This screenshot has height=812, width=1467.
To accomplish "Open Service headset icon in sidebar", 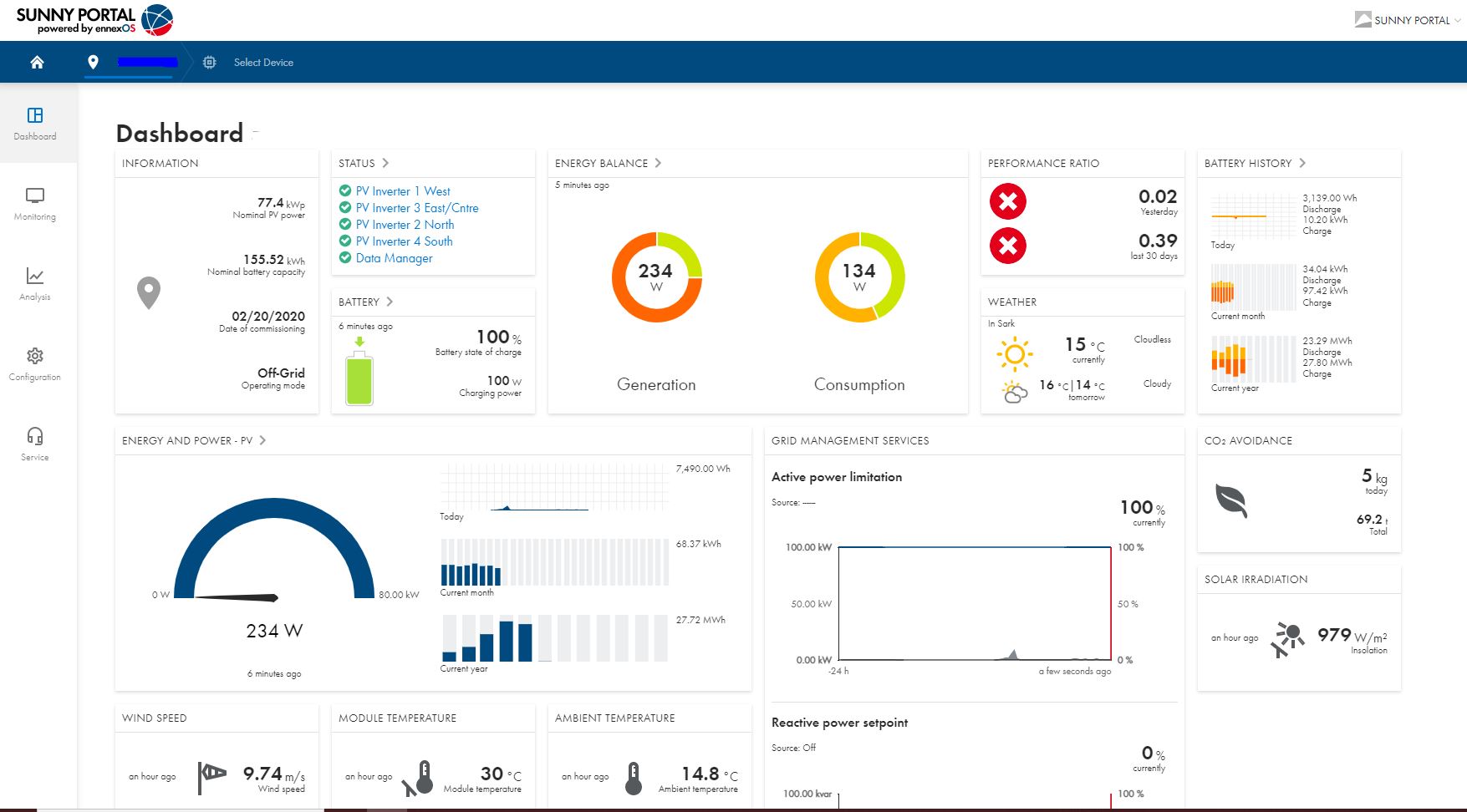I will pos(35,444).
